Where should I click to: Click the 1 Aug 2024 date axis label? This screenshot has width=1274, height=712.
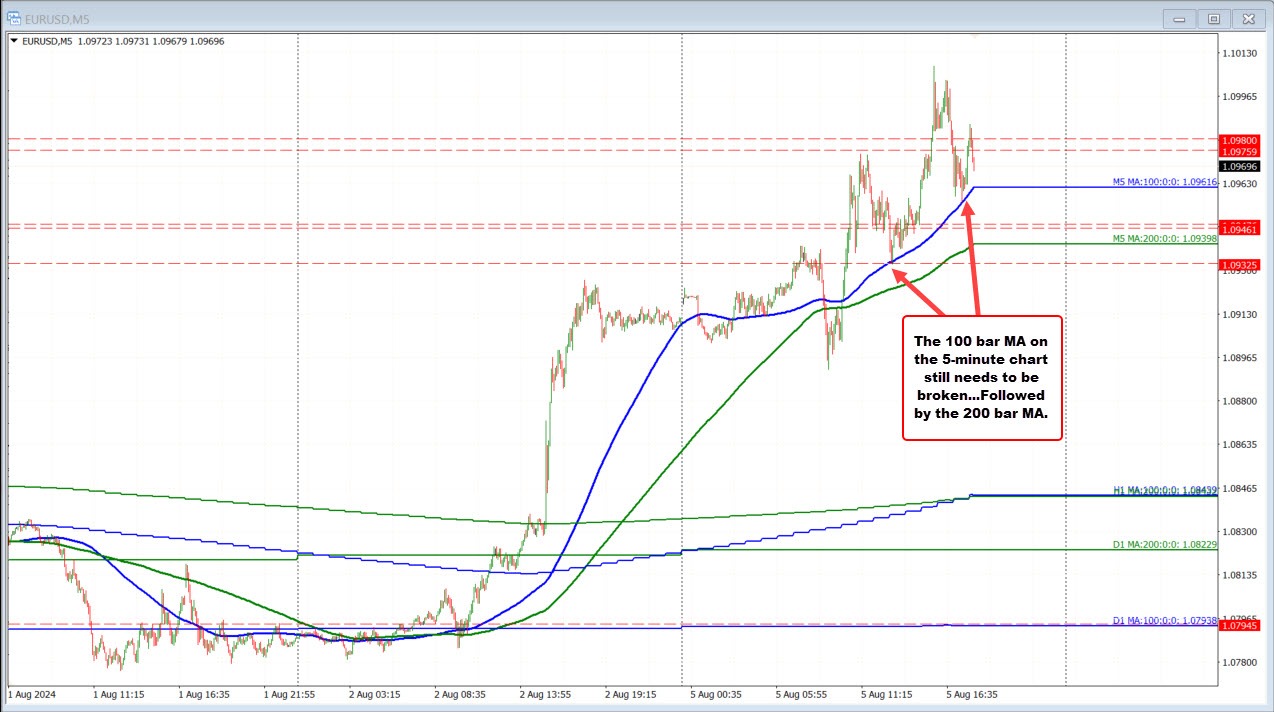[32, 694]
